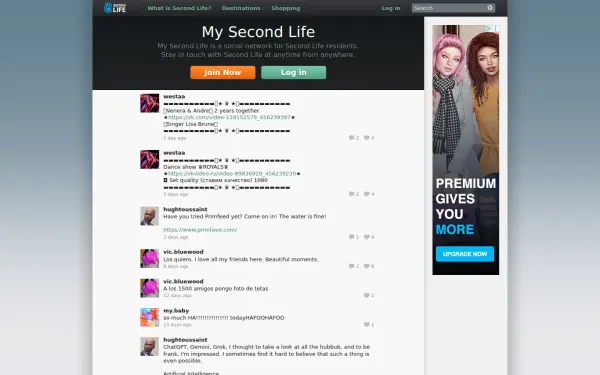Open the primfeed.com link
600x375 pixels.
coord(200,230)
